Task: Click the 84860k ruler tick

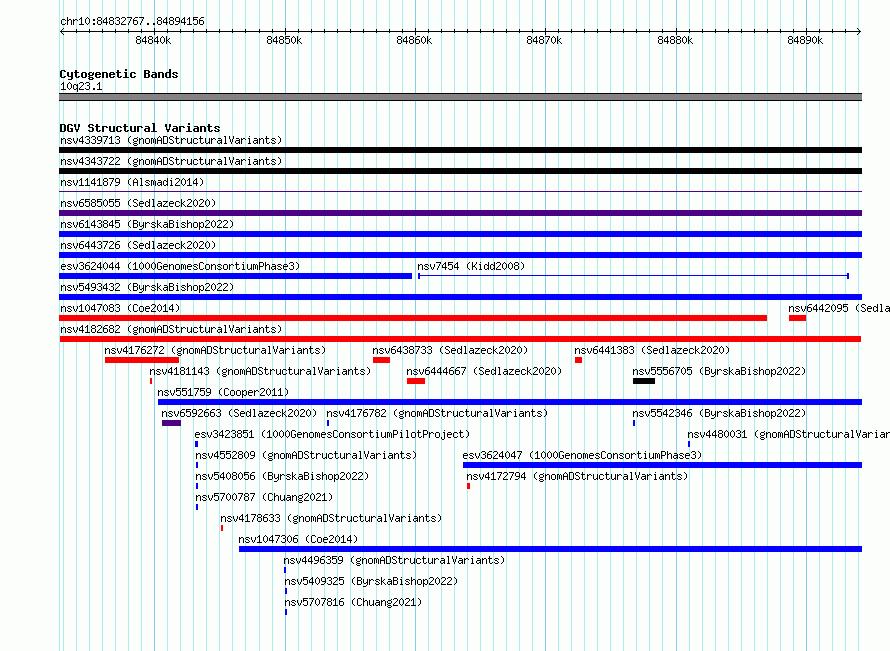Action: [x=414, y=40]
